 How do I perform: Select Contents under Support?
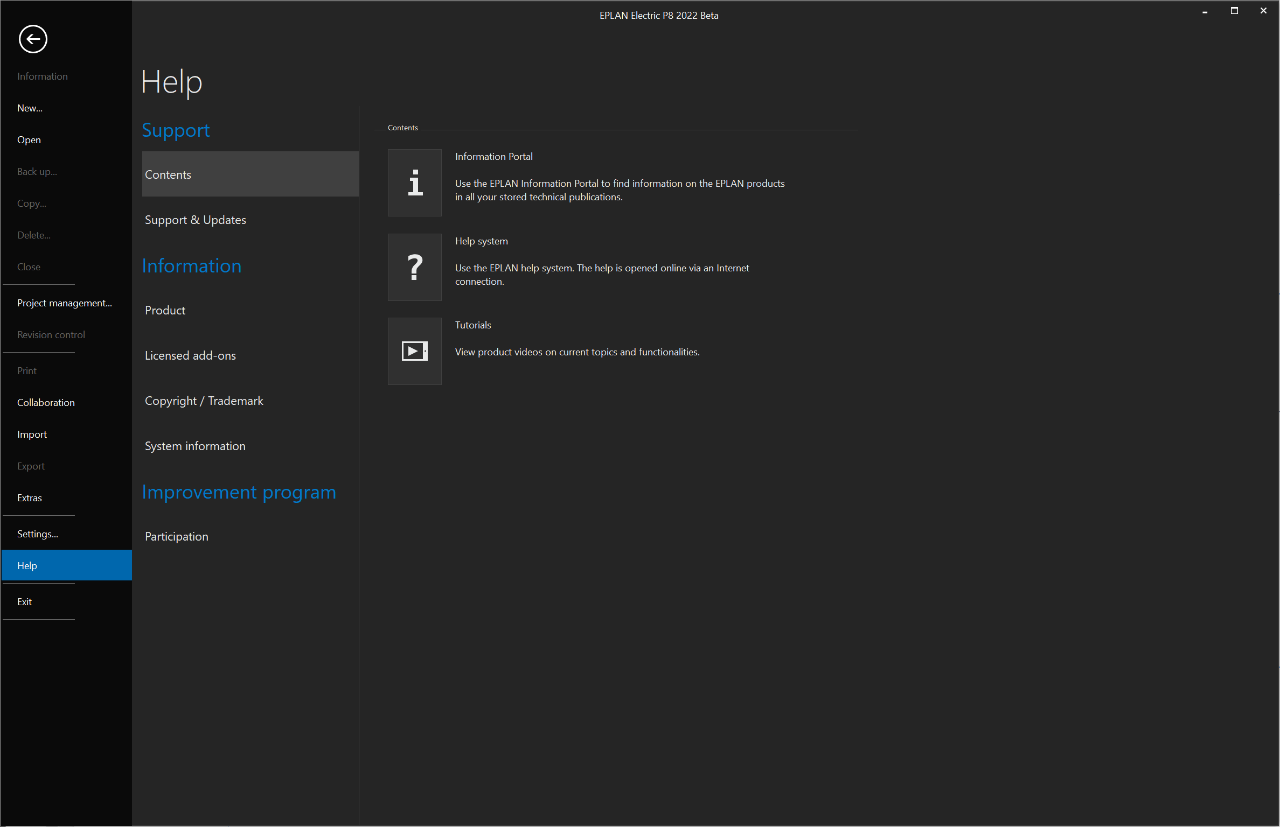point(250,175)
